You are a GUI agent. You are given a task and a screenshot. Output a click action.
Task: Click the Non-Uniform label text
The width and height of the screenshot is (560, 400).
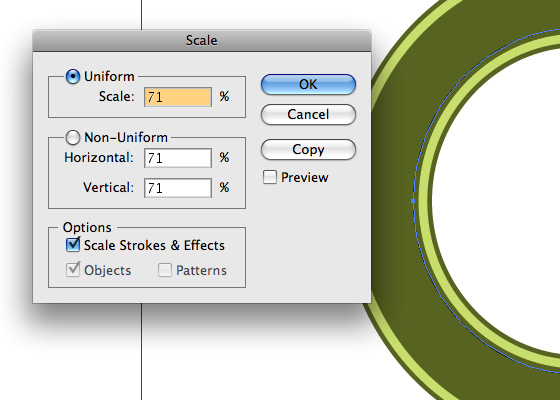pyautogui.click(x=126, y=138)
